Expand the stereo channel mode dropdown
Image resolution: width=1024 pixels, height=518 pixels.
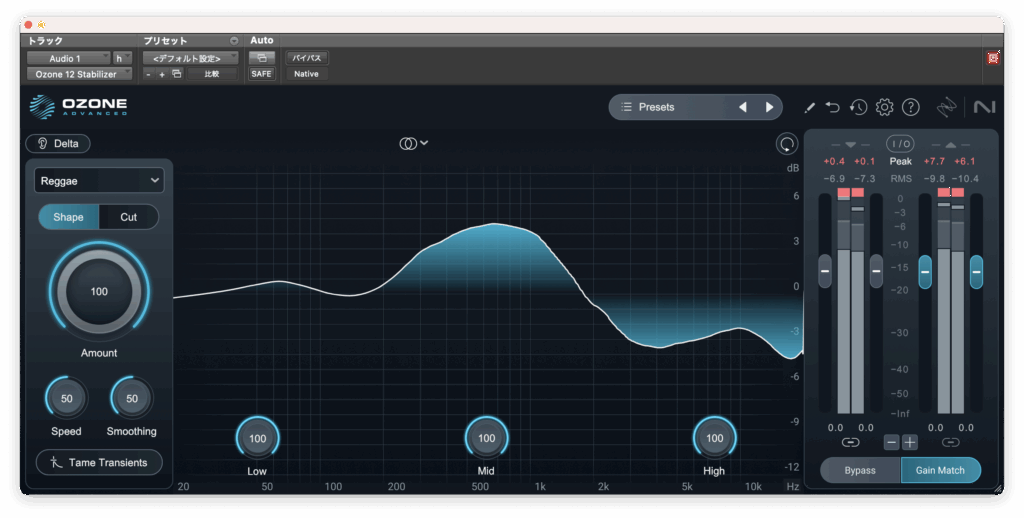click(413, 143)
